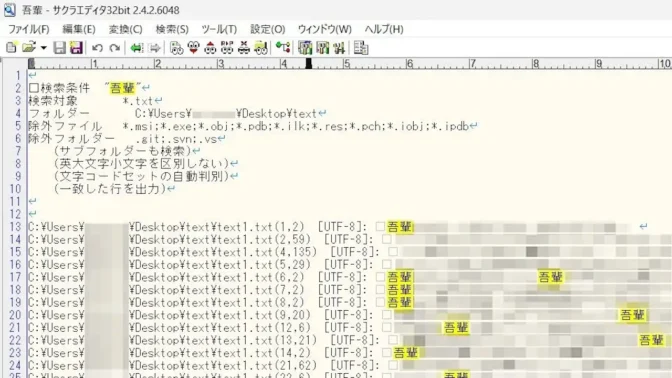Click the フォルダー path line
The width and height of the screenshot is (672, 378).
[x=177, y=114]
